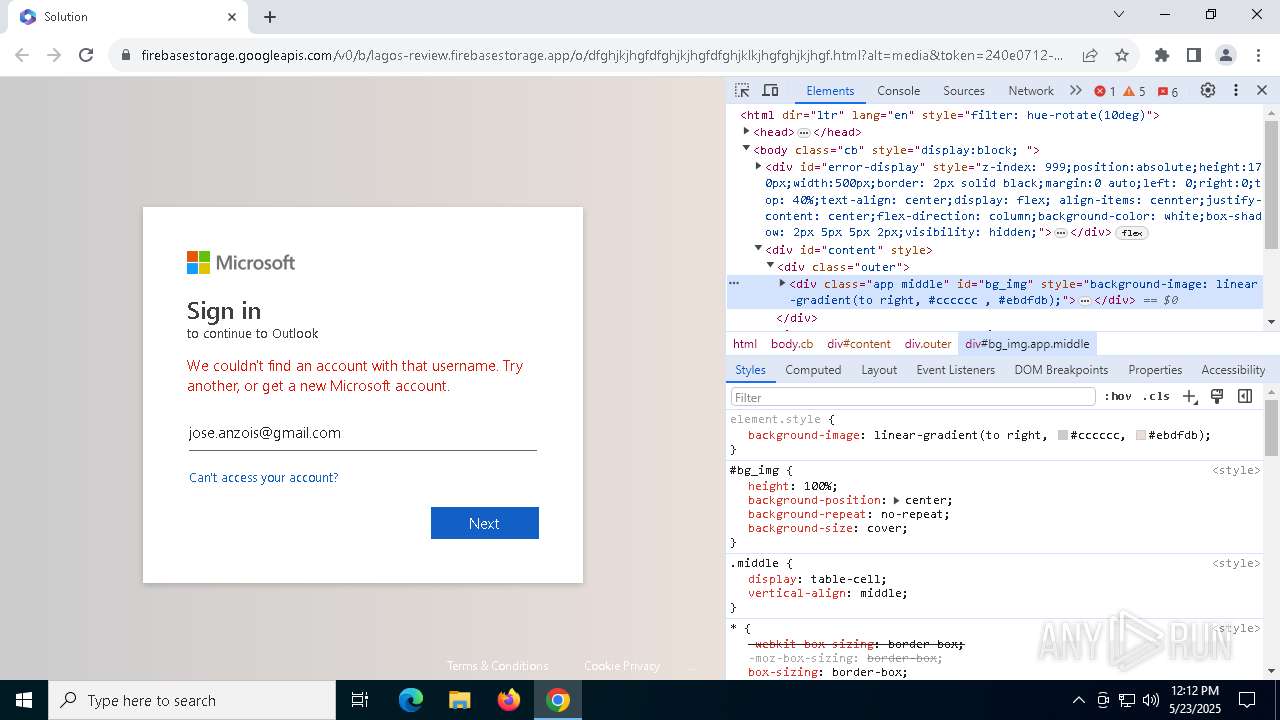Click the Next button
Screen dimensions: 1280x720
point(485,523)
